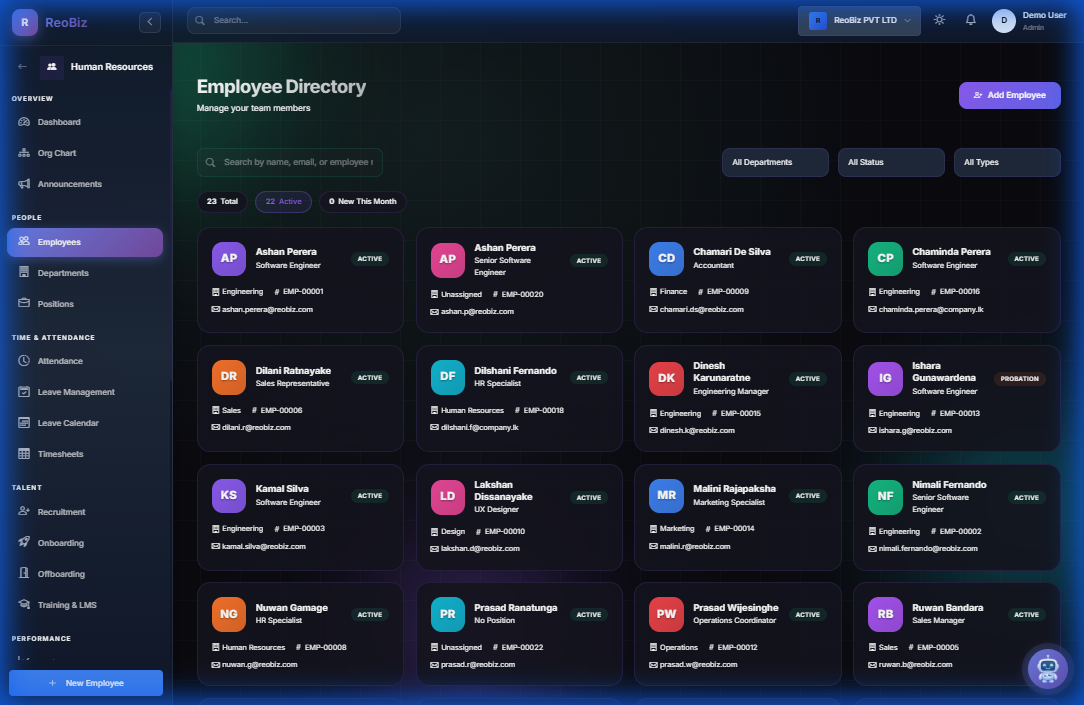Screen dimensions: 1084x705
Task: Click the back arrow beside Human Resources
Action: pos(22,67)
